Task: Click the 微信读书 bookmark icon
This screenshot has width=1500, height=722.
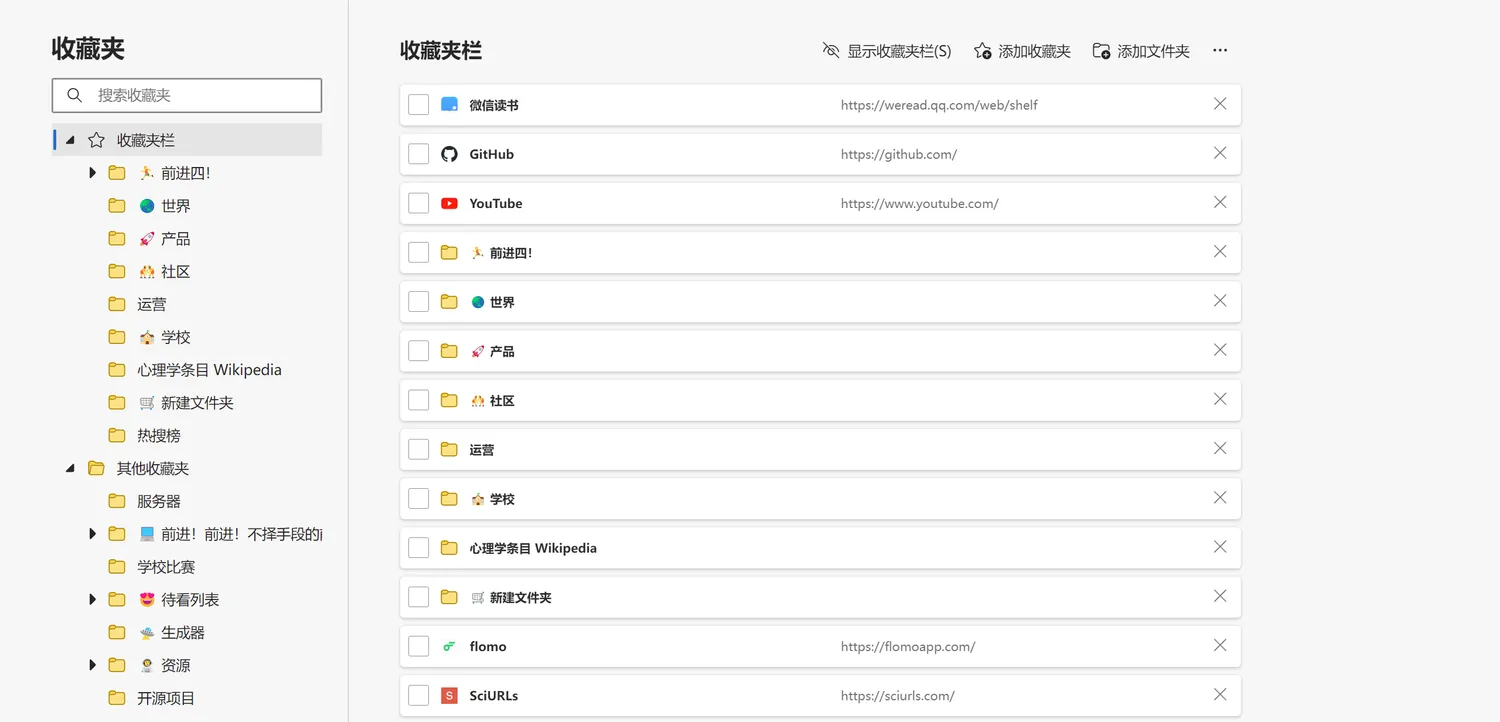Action: click(x=449, y=105)
